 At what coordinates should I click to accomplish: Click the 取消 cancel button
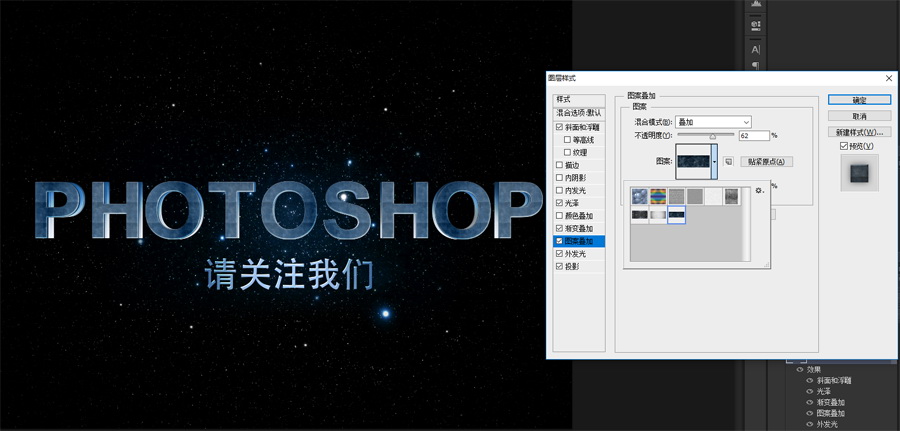click(x=859, y=116)
